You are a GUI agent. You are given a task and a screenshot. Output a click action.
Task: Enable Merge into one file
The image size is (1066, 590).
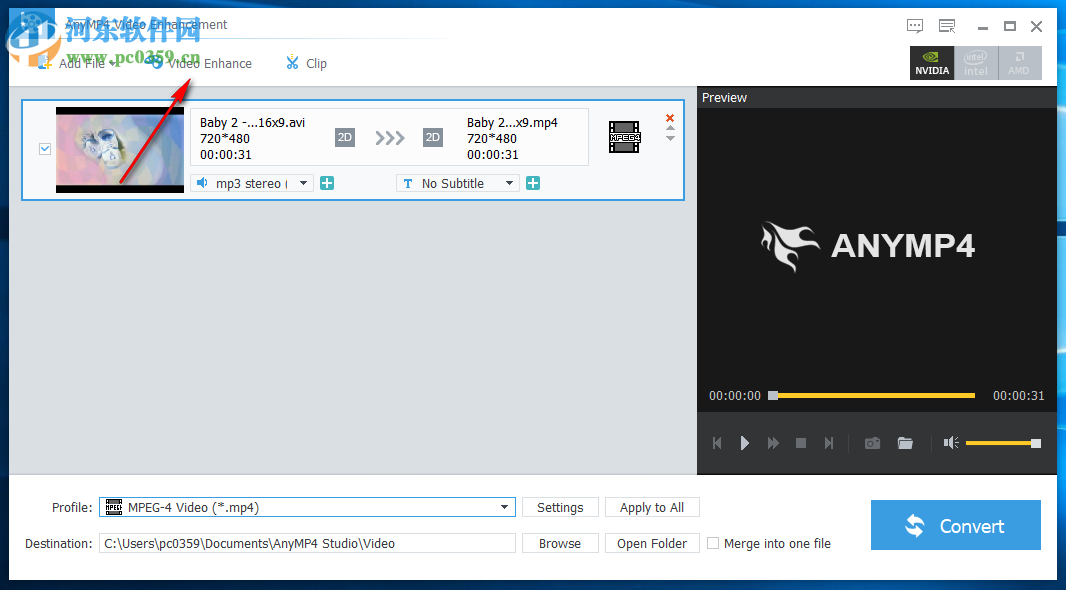tap(713, 543)
